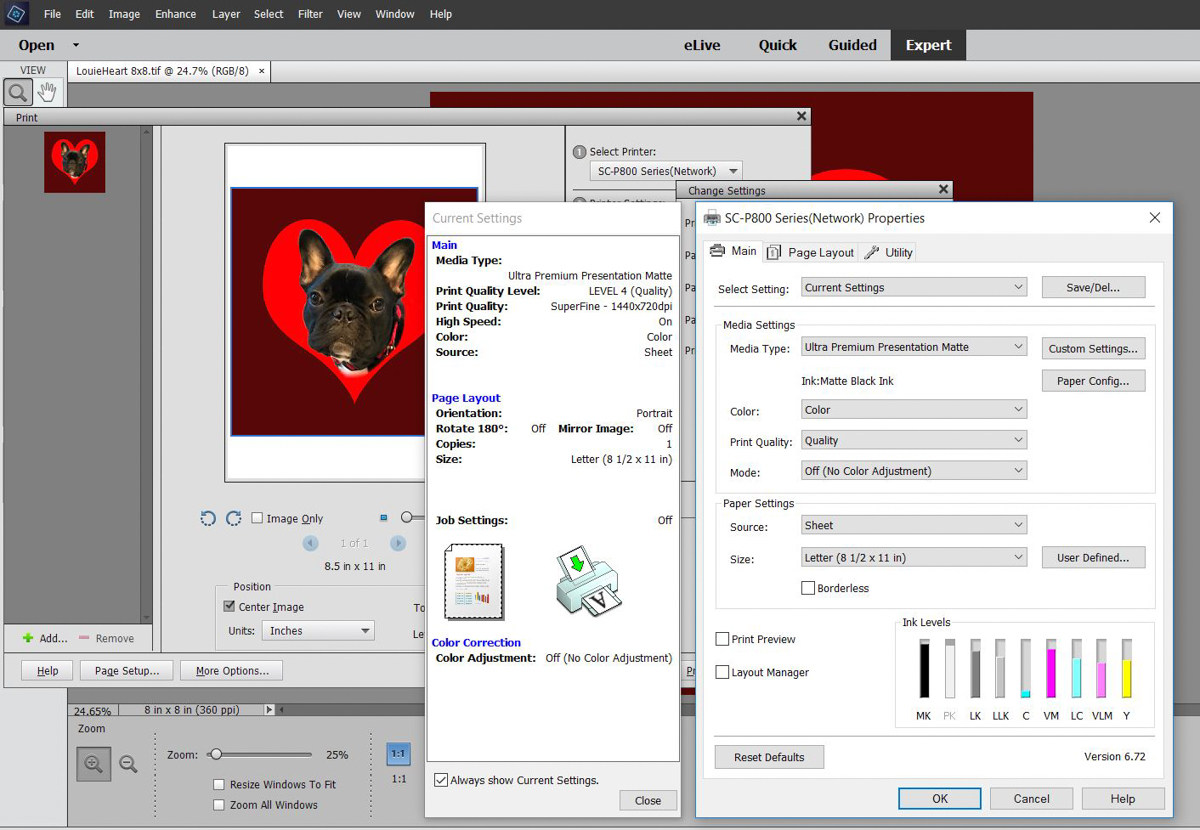Image resolution: width=1200 pixels, height=830 pixels.
Task: Open the Enhance menu
Action: point(176,14)
